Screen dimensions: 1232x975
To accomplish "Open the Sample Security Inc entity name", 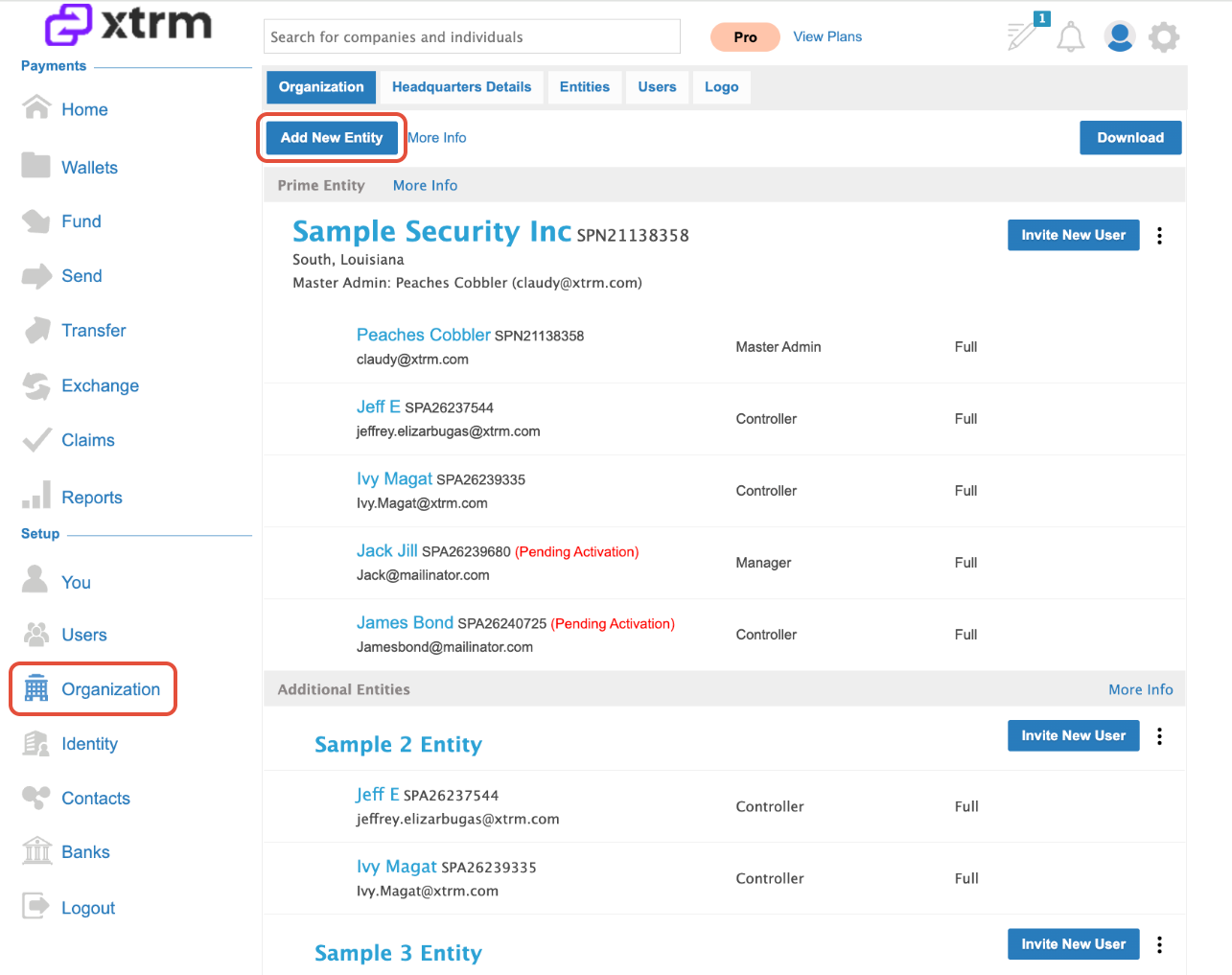I will point(431,232).
